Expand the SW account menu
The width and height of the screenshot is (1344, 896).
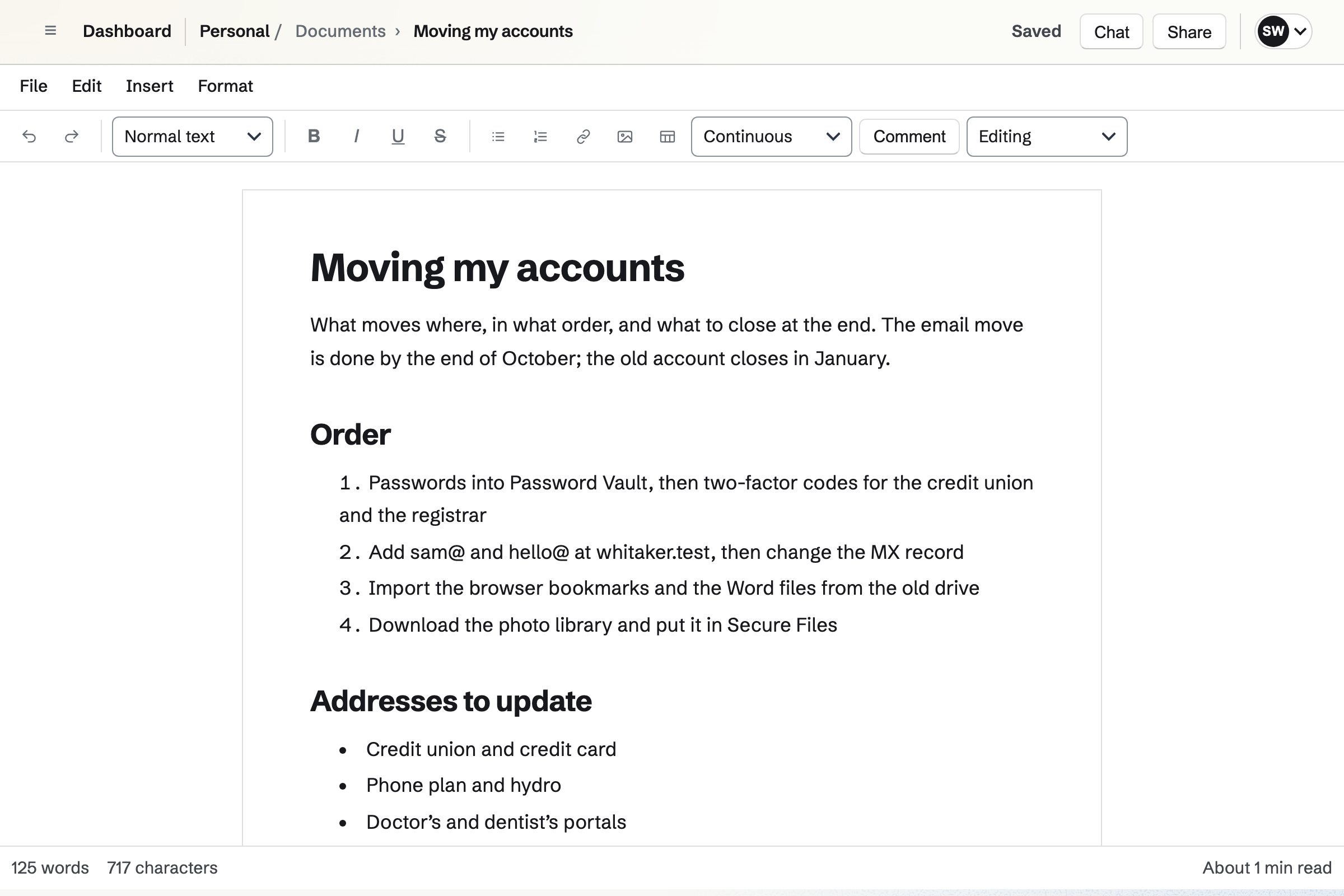(x=1283, y=31)
